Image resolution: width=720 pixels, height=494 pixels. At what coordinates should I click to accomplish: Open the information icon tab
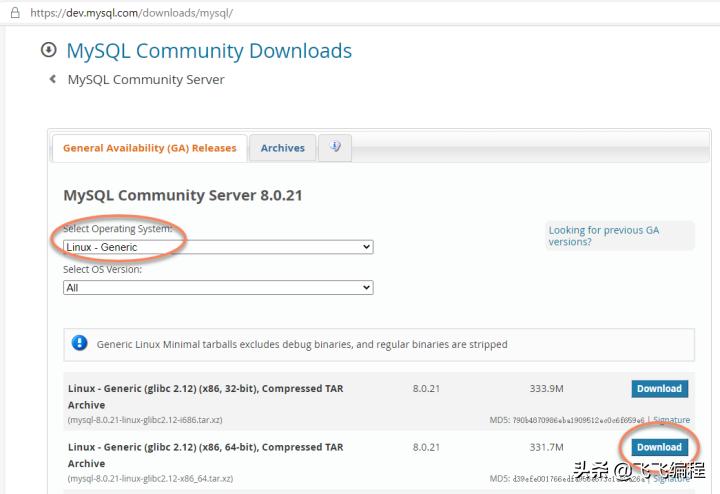point(335,147)
